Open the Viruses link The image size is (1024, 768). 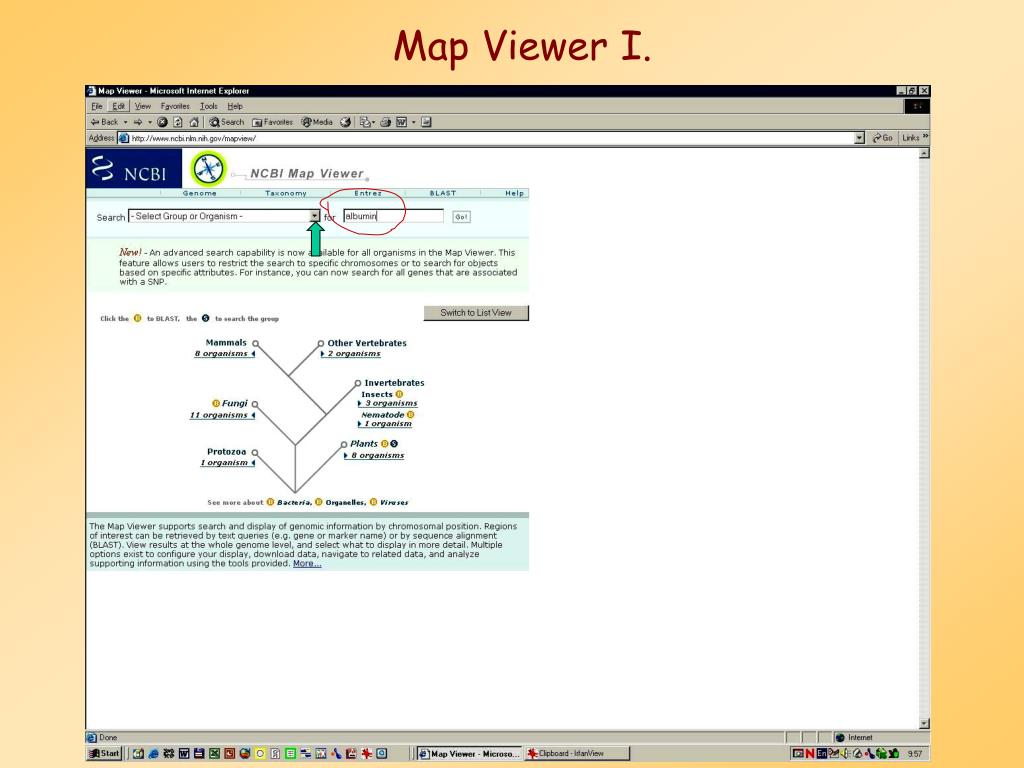[x=394, y=502]
